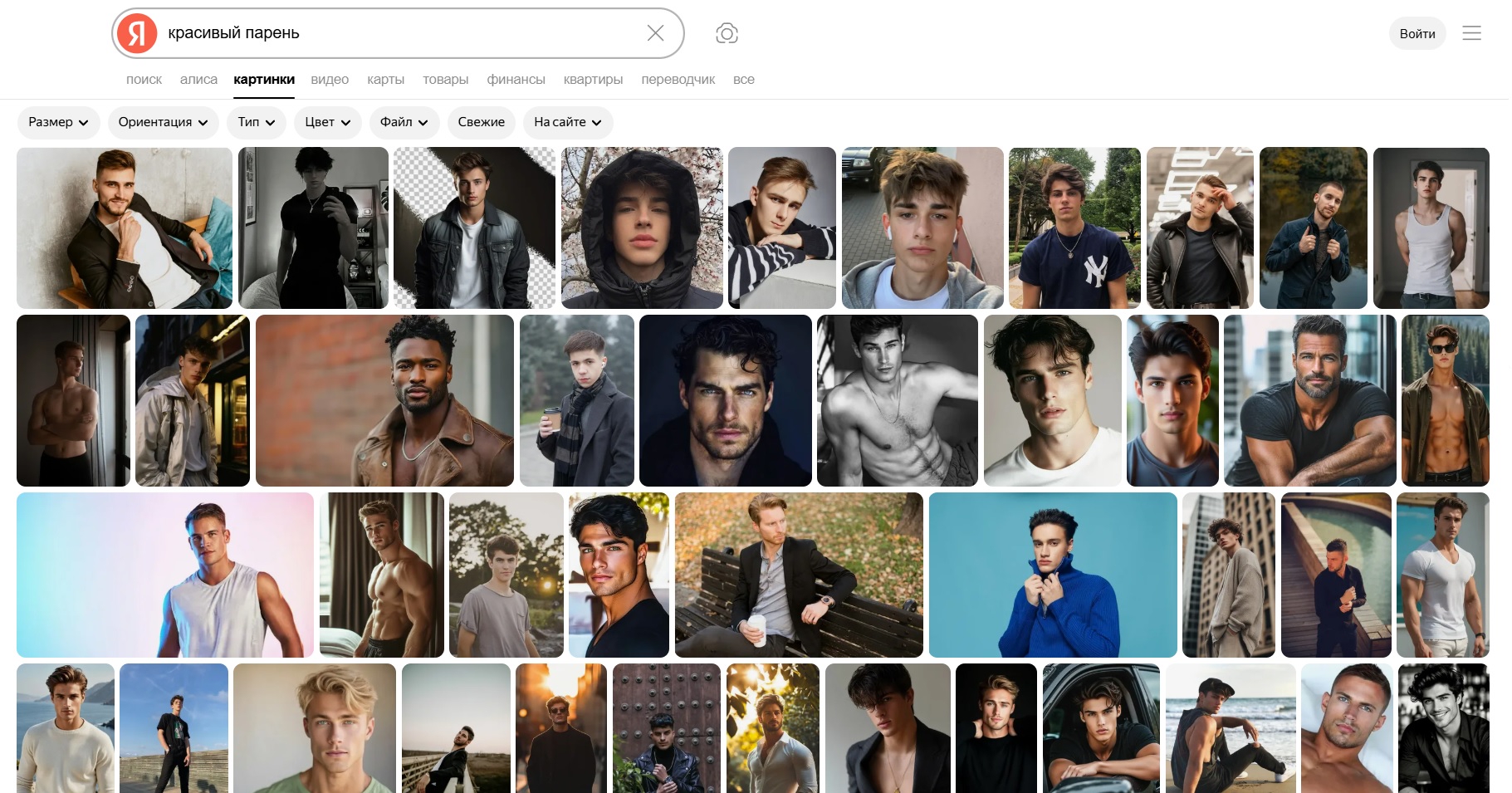The height and width of the screenshot is (793, 1512).
Task: Click the Войти button
Action: pyautogui.click(x=1417, y=33)
